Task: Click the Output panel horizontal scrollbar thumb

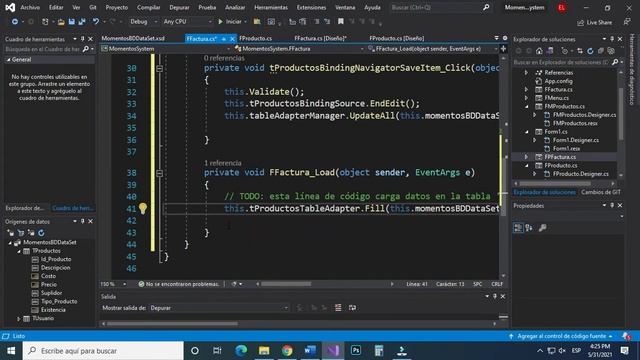Action: click(172, 324)
